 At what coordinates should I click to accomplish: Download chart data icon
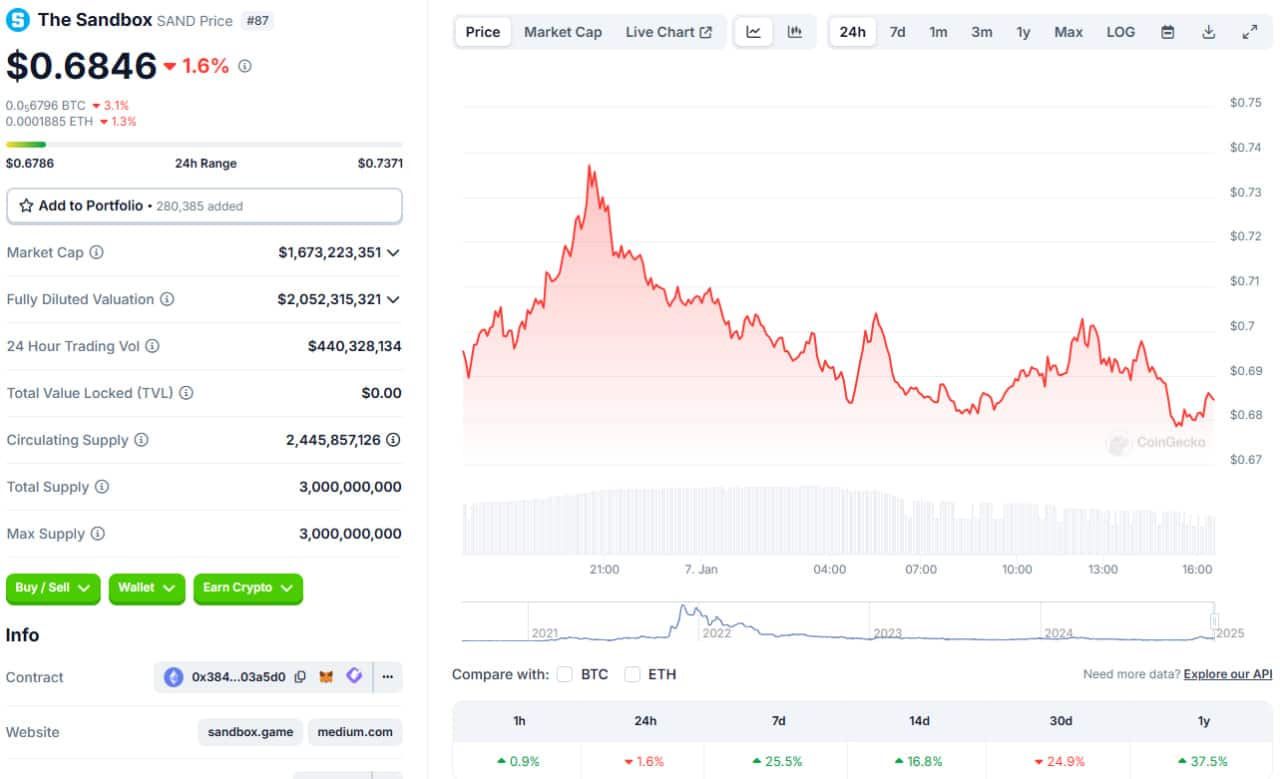tap(1208, 32)
